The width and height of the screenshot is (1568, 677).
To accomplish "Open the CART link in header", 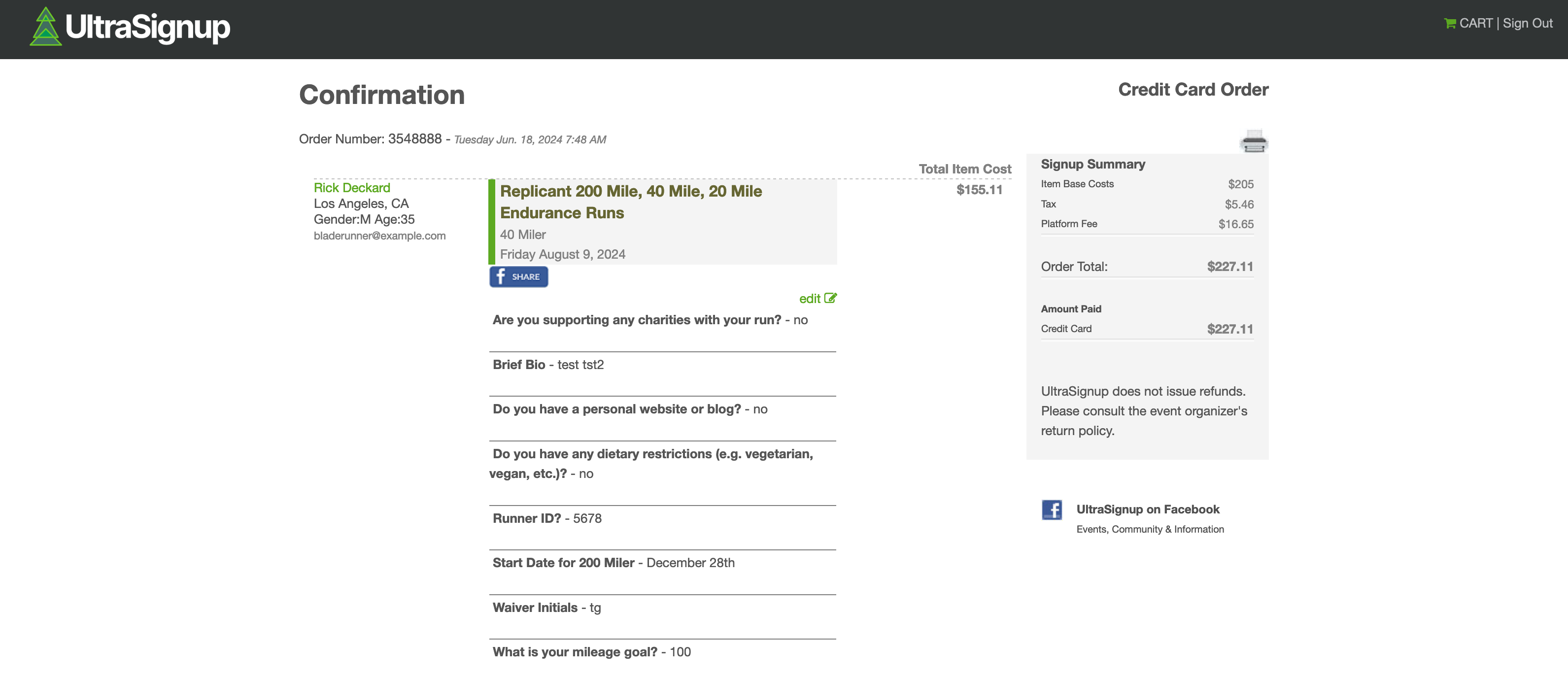I will [x=1475, y=24].
